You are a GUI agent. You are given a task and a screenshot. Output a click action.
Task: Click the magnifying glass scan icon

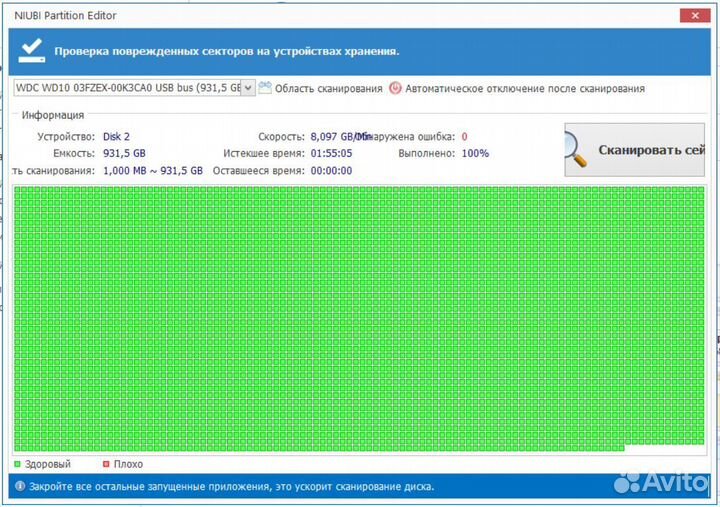click(x=575, y=150)
